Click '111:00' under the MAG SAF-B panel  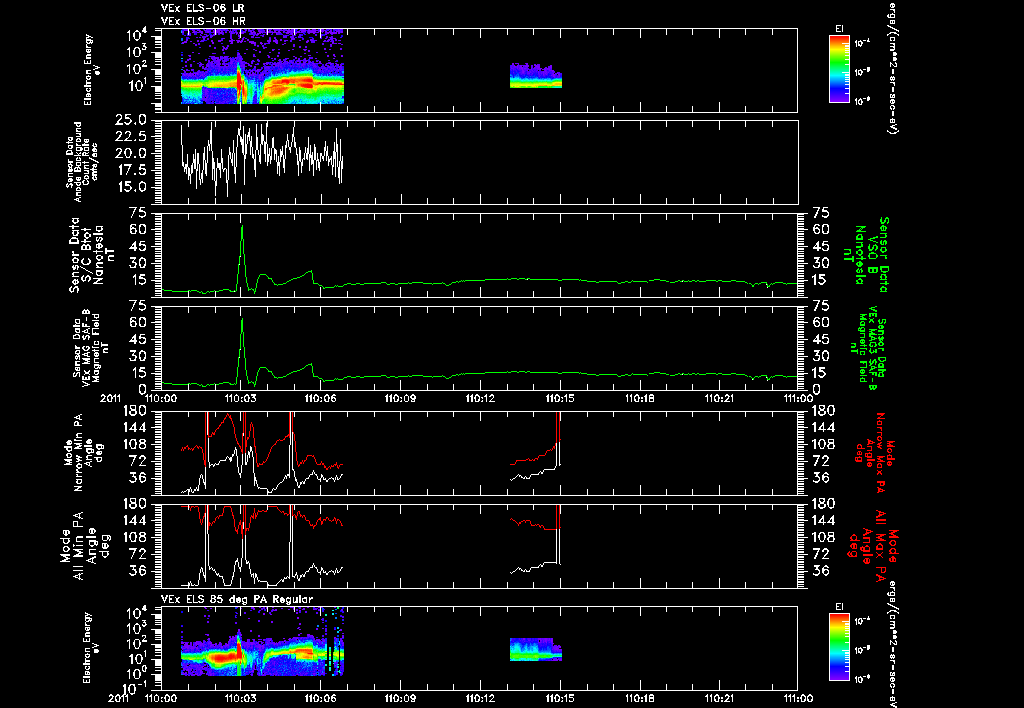pos(797,398)
